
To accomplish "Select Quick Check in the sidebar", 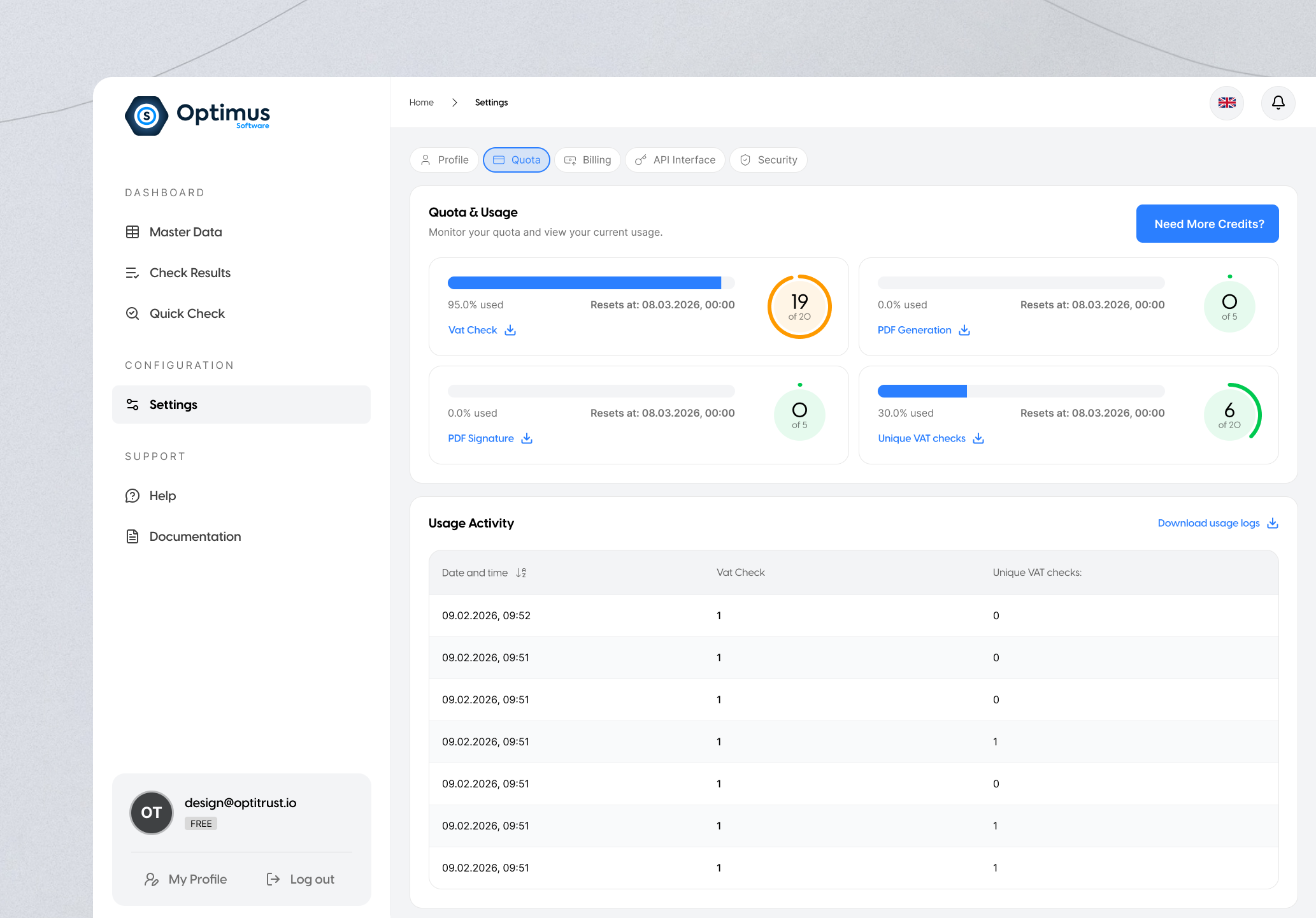I will pyautogui.click(x=187, y=313).
